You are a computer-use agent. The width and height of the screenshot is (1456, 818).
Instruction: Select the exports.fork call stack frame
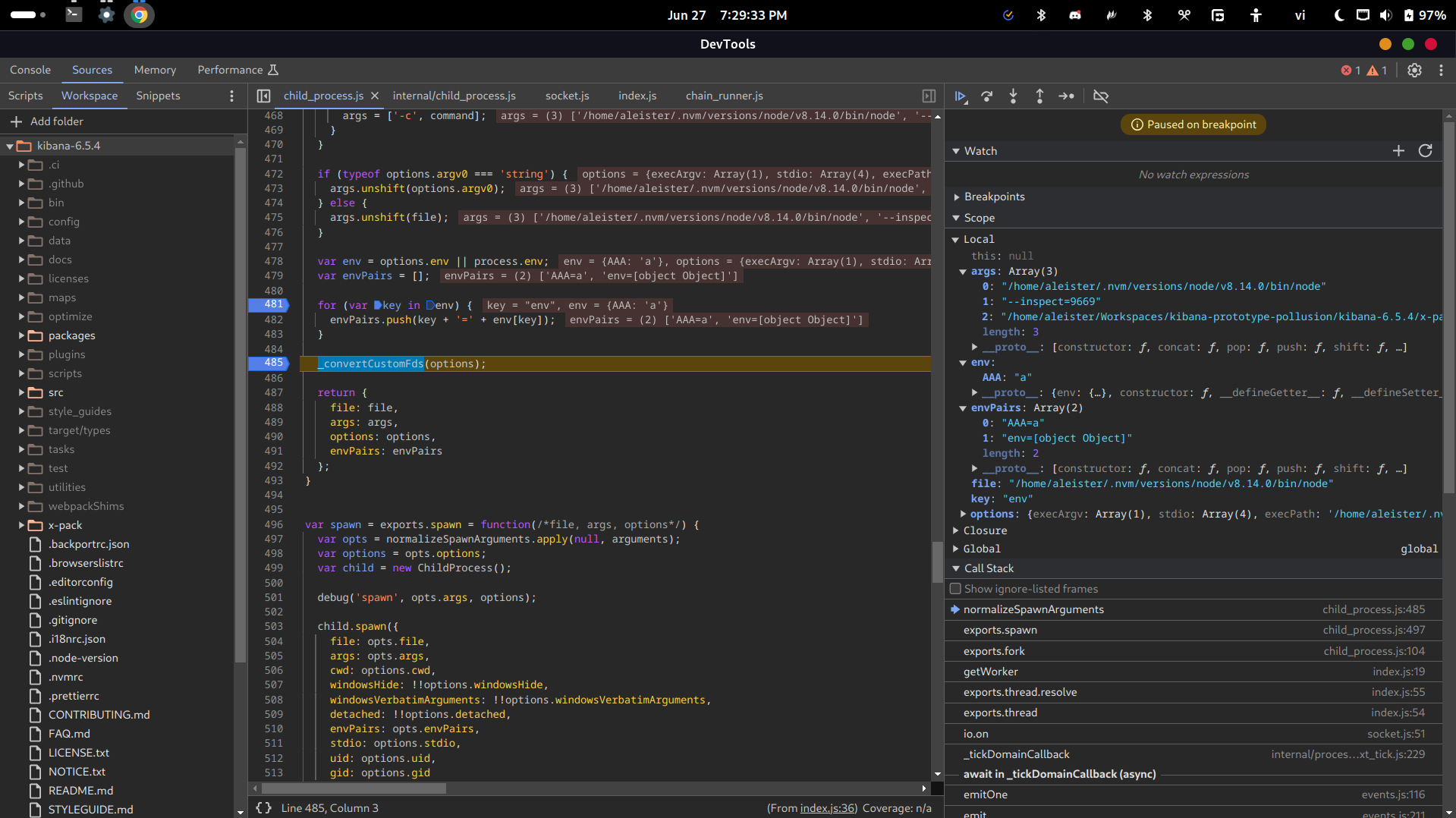pyautogui.click(x=1193, y=651)
